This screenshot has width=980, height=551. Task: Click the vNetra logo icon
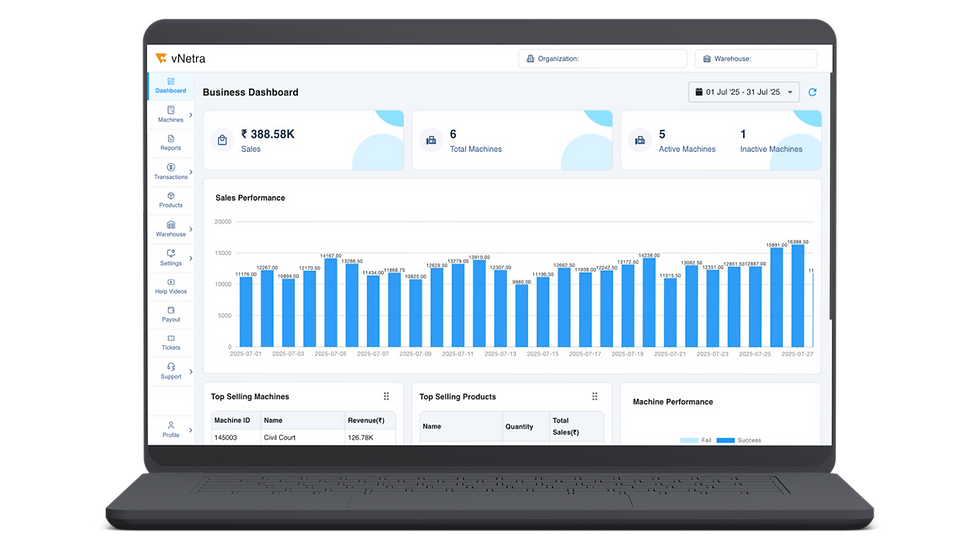[161, 58]
